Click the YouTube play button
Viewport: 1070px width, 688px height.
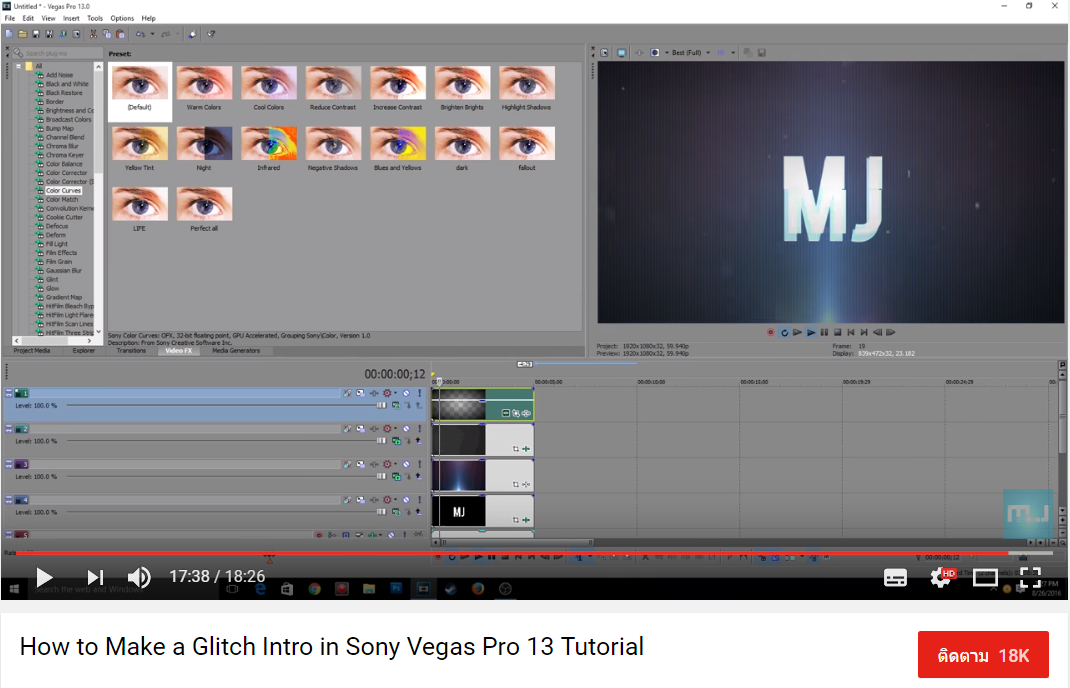(x=44, y=577)
